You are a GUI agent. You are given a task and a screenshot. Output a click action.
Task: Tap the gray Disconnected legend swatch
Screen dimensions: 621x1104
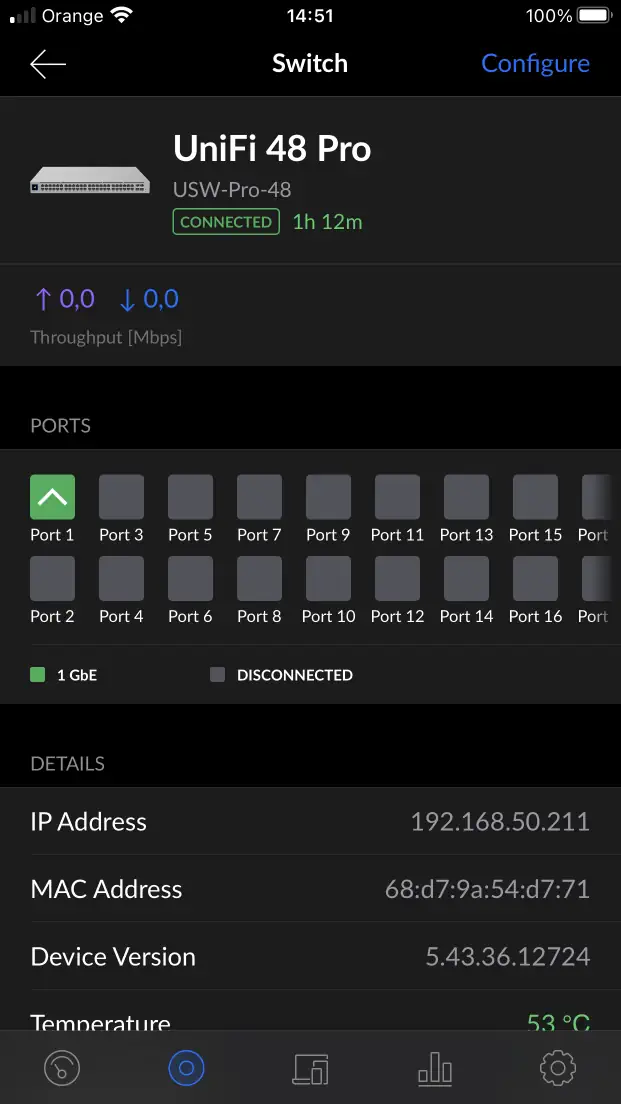click(x=218, y=675)
